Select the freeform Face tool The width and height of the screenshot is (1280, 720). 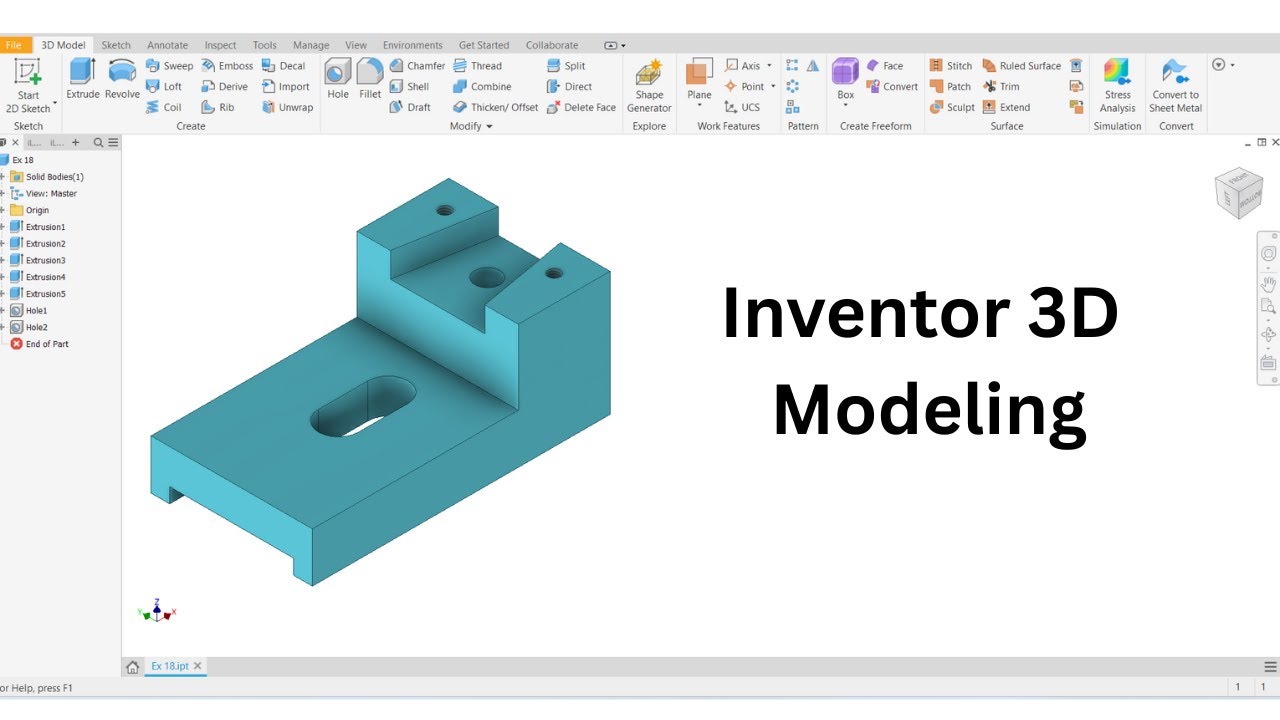(884, 66)
